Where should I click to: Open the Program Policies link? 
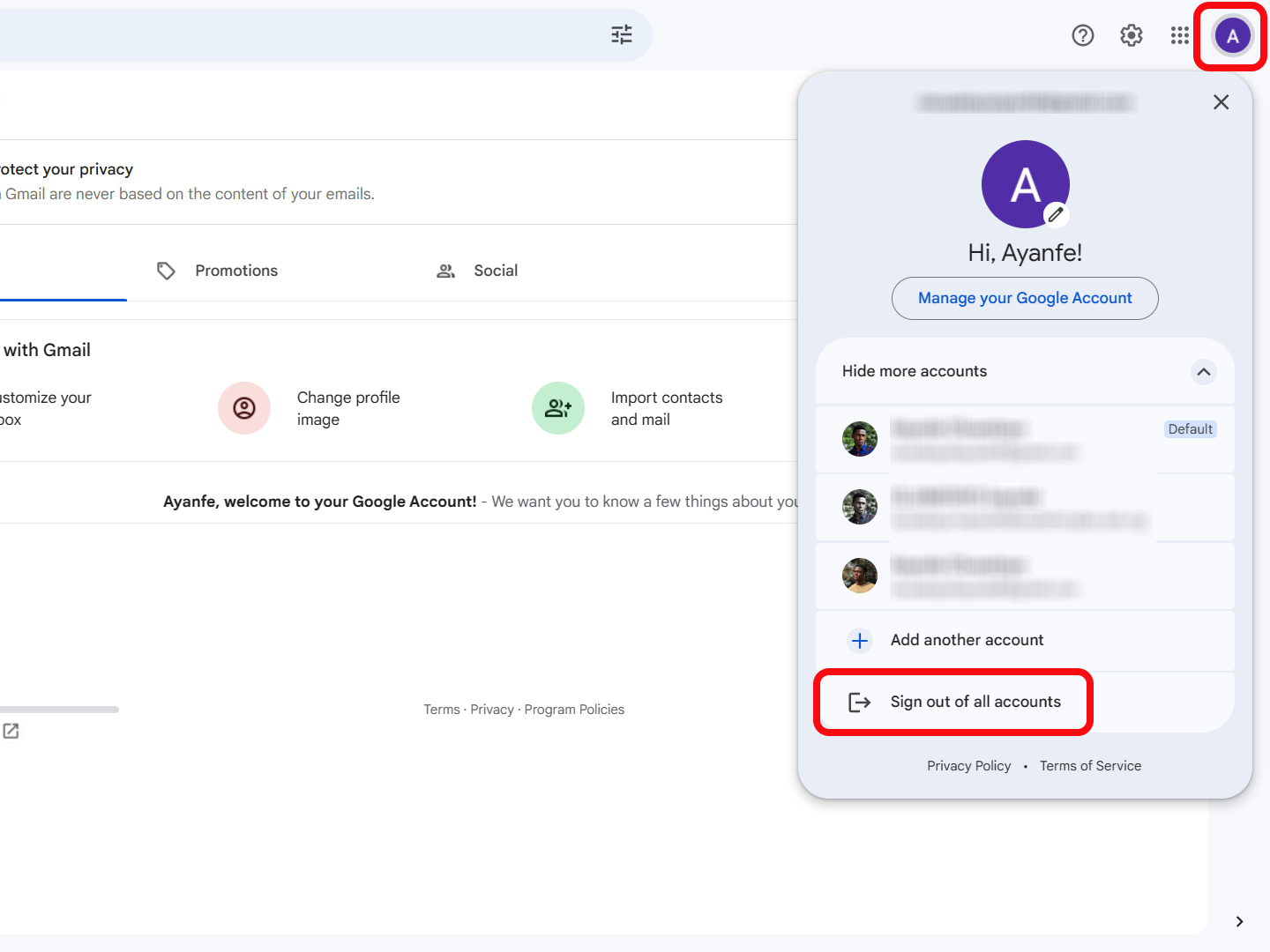pyautogui.click(x=574, y=710)
